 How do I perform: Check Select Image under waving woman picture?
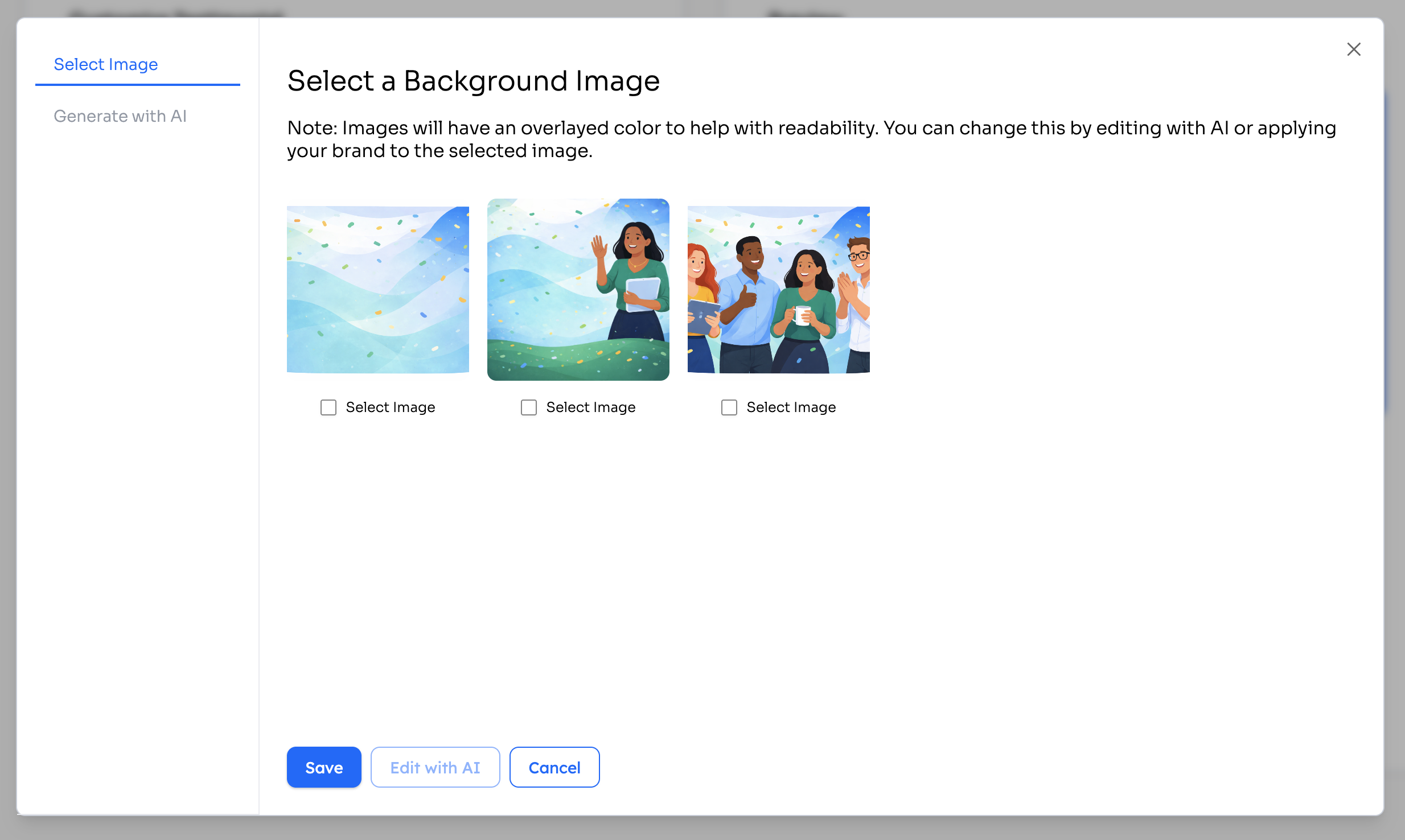(x=529, y=407)
